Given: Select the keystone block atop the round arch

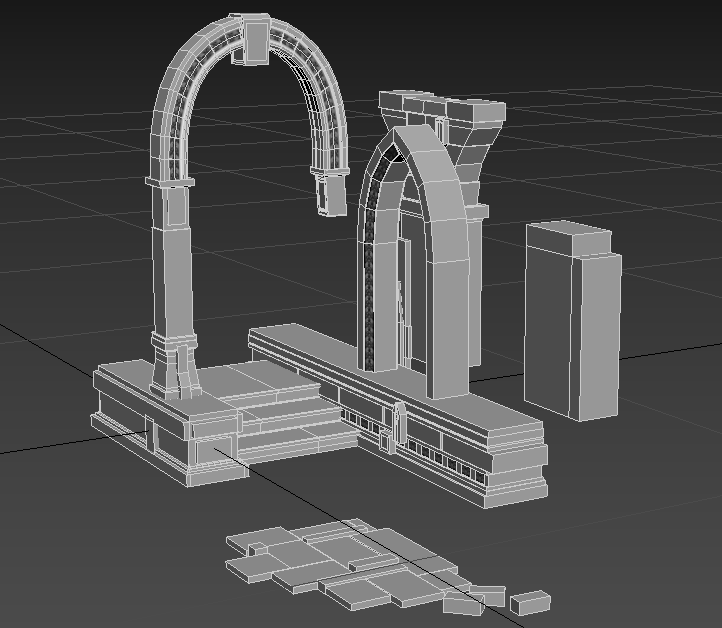Looking at the screenshot, I should (256, 39).
